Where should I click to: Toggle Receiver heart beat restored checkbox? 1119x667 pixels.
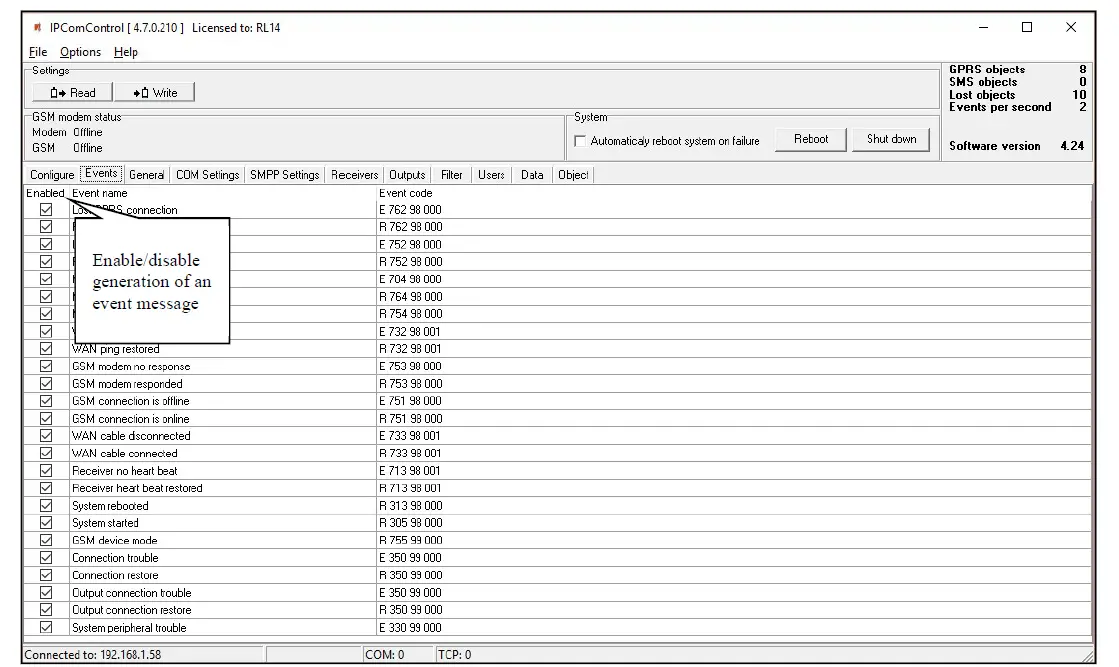(x=46, y=488)
